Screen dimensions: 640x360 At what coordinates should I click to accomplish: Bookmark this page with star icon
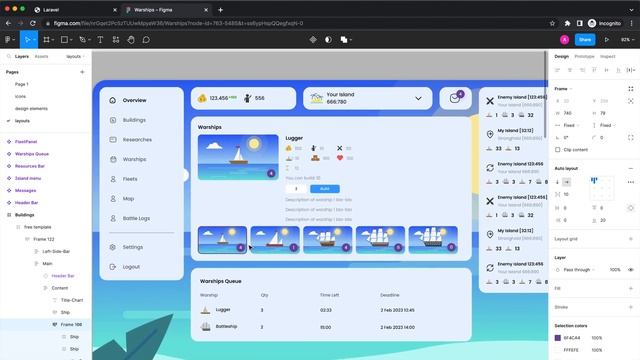[x=552, y=23]
